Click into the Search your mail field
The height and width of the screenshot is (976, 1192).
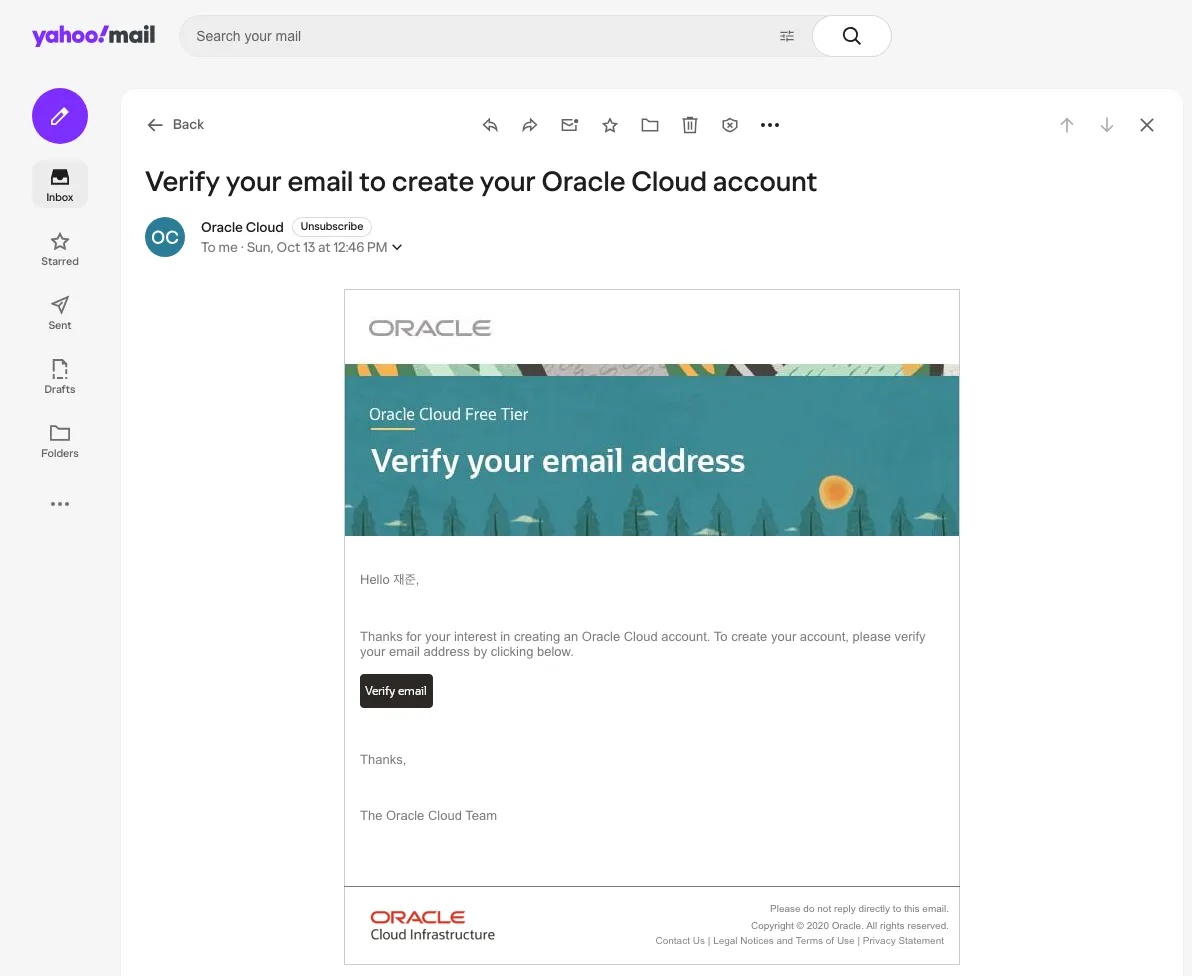click(x=479, y=36)
